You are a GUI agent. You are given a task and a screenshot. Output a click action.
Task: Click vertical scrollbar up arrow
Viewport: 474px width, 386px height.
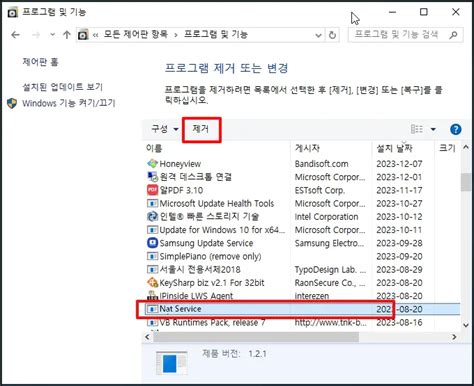pyautogui.click(x=466, y=147)
